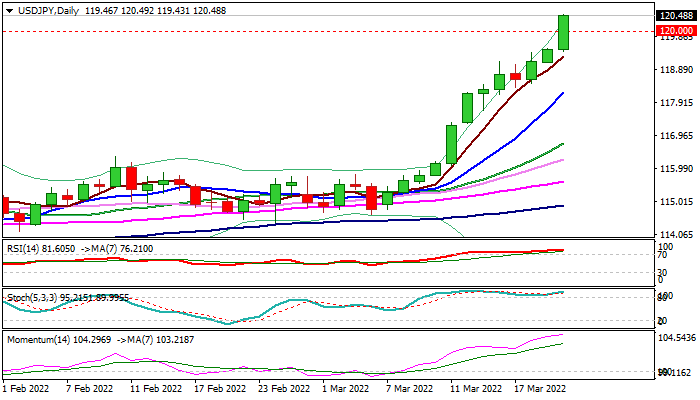Select the Stoch(5,3,3) indicator label
This screenshot has height=400, width=700.
[x=30, y=296]
